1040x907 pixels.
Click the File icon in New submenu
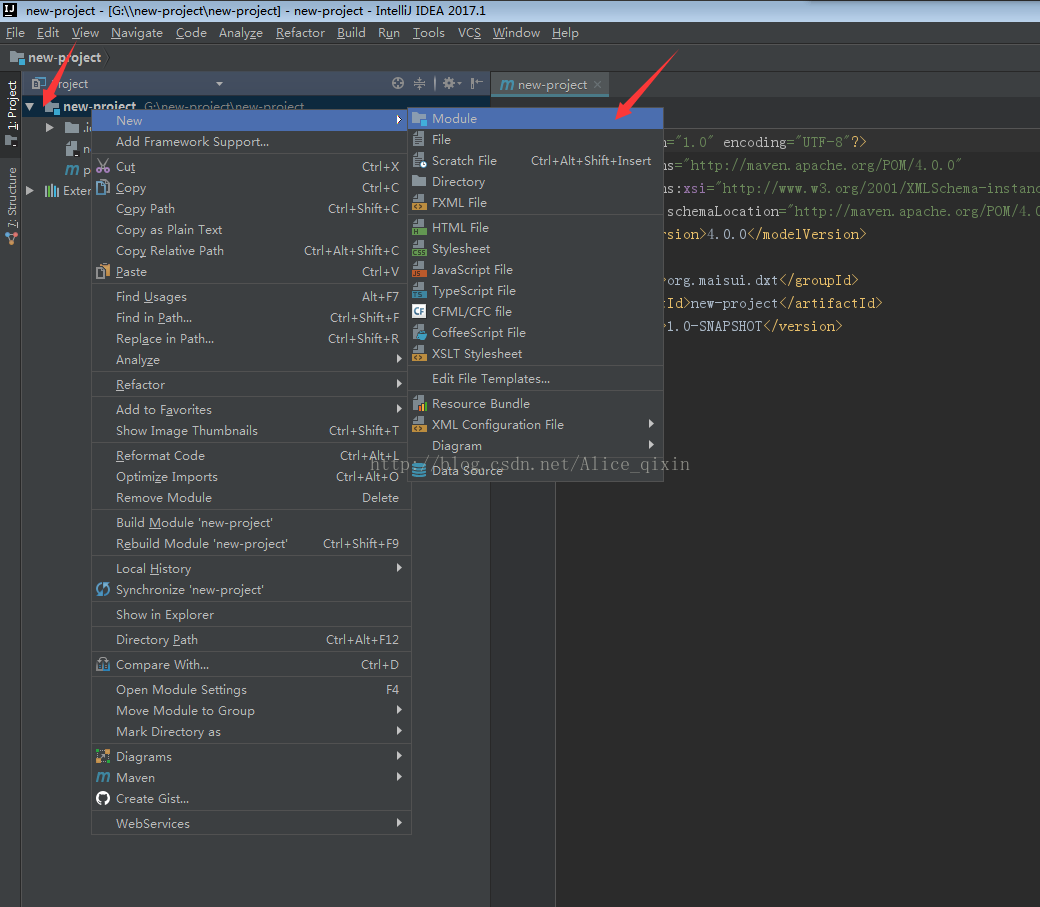[419, 139]
